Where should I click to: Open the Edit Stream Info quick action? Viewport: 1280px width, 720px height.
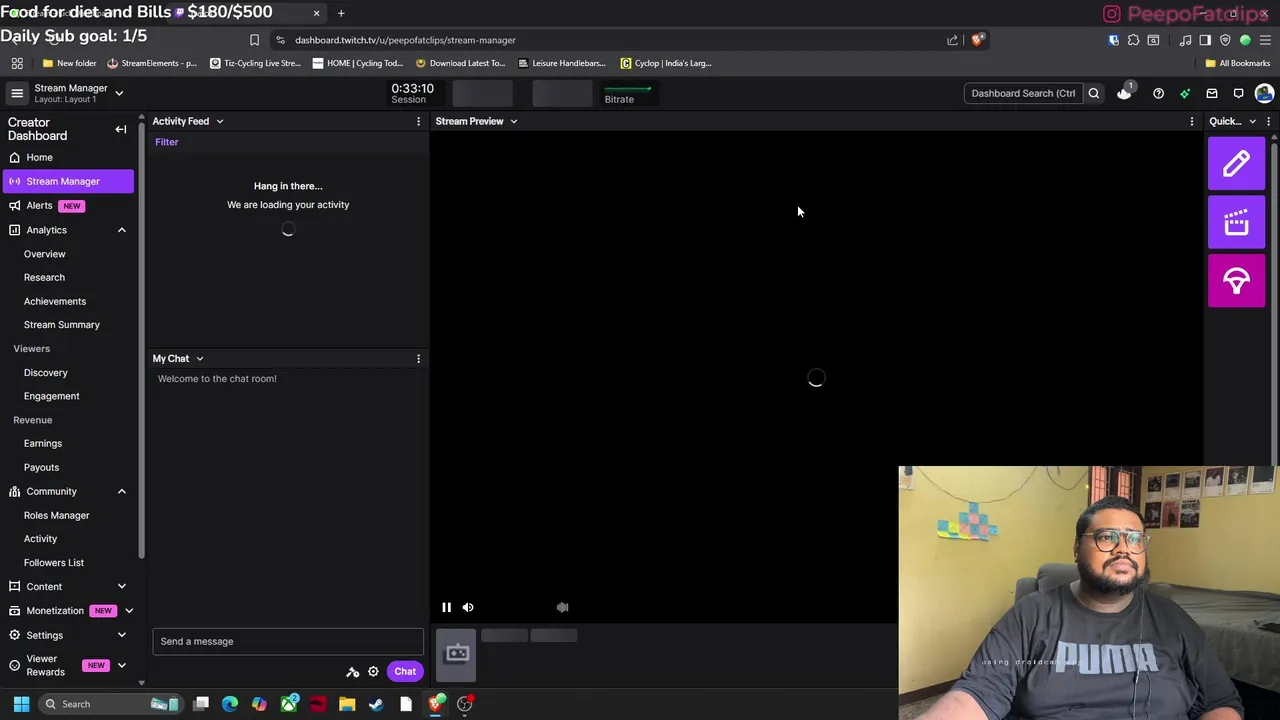[x=1236, y=163]
